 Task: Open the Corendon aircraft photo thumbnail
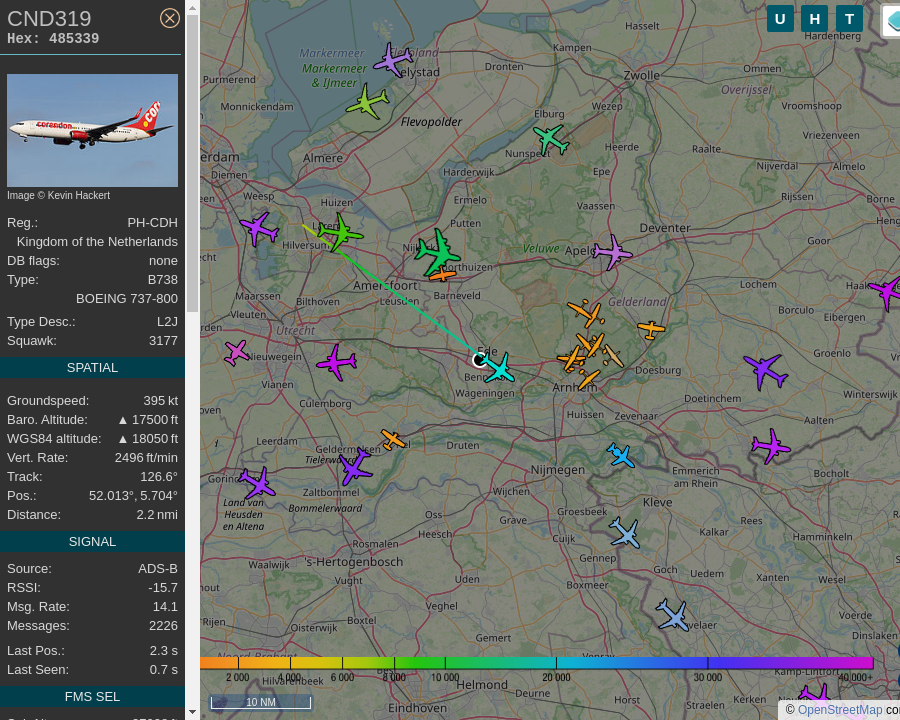click(92, 130)
